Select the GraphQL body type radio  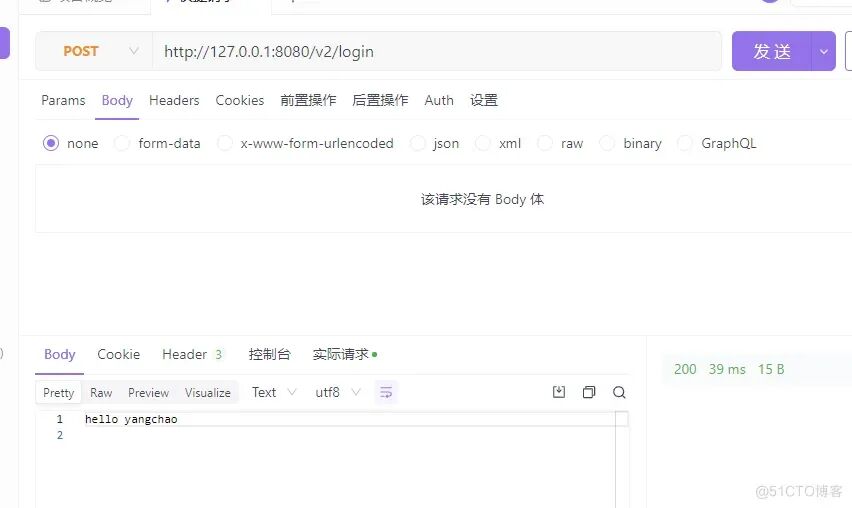click(685, 143)
